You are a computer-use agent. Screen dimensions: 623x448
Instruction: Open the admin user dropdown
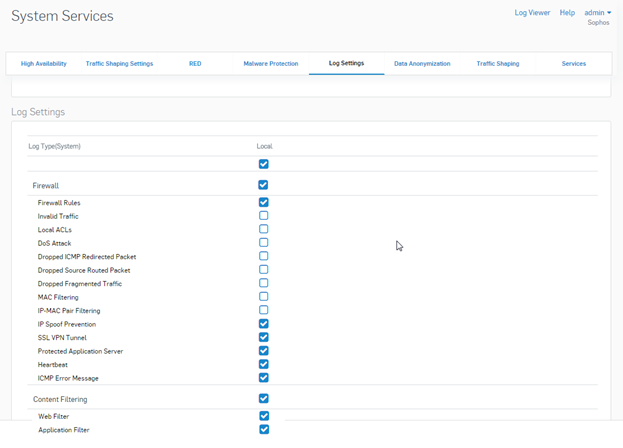tap(597, 13)
